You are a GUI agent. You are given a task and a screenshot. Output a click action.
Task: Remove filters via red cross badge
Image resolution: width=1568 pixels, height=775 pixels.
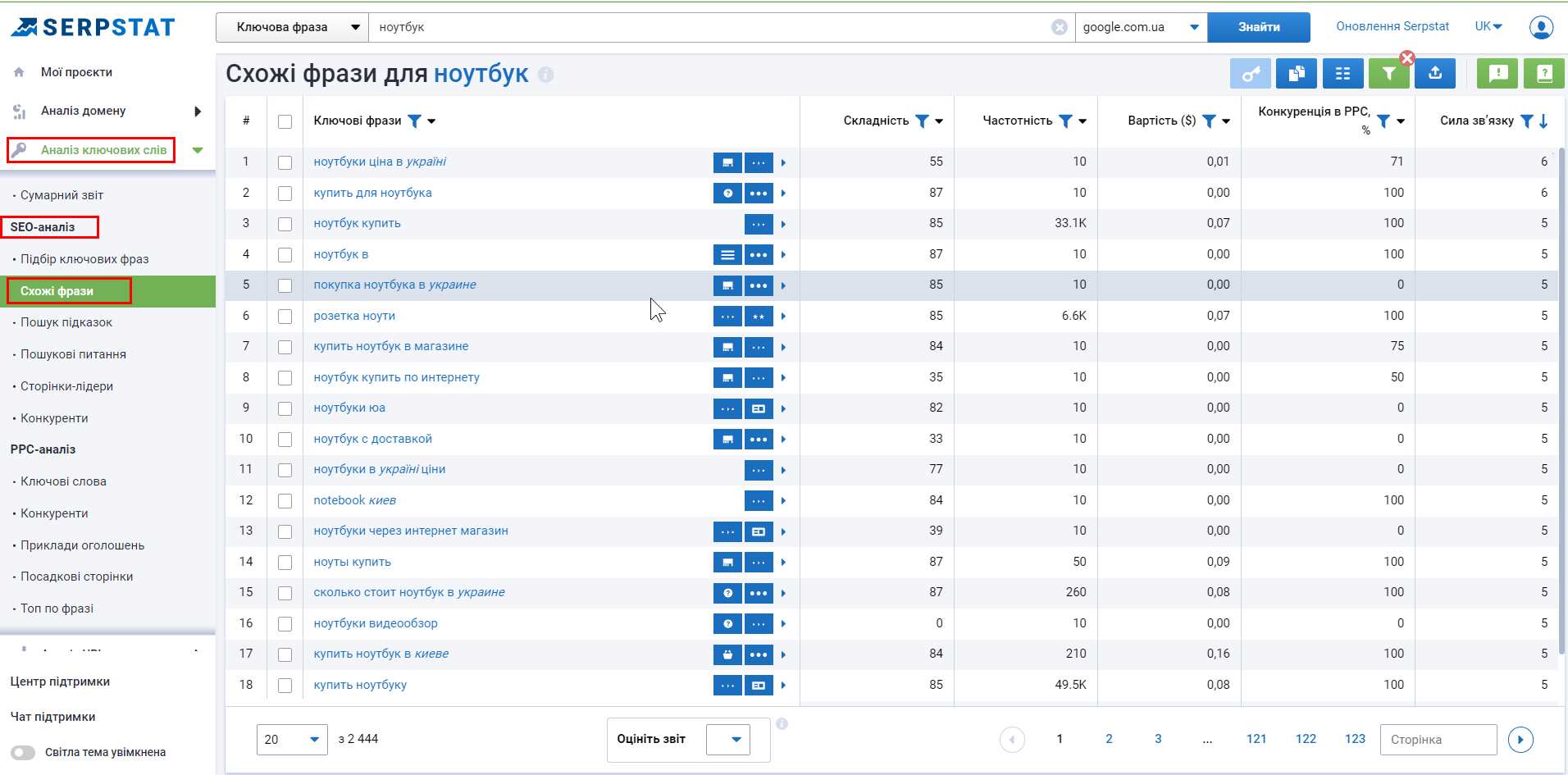[x=1407, y=57]
